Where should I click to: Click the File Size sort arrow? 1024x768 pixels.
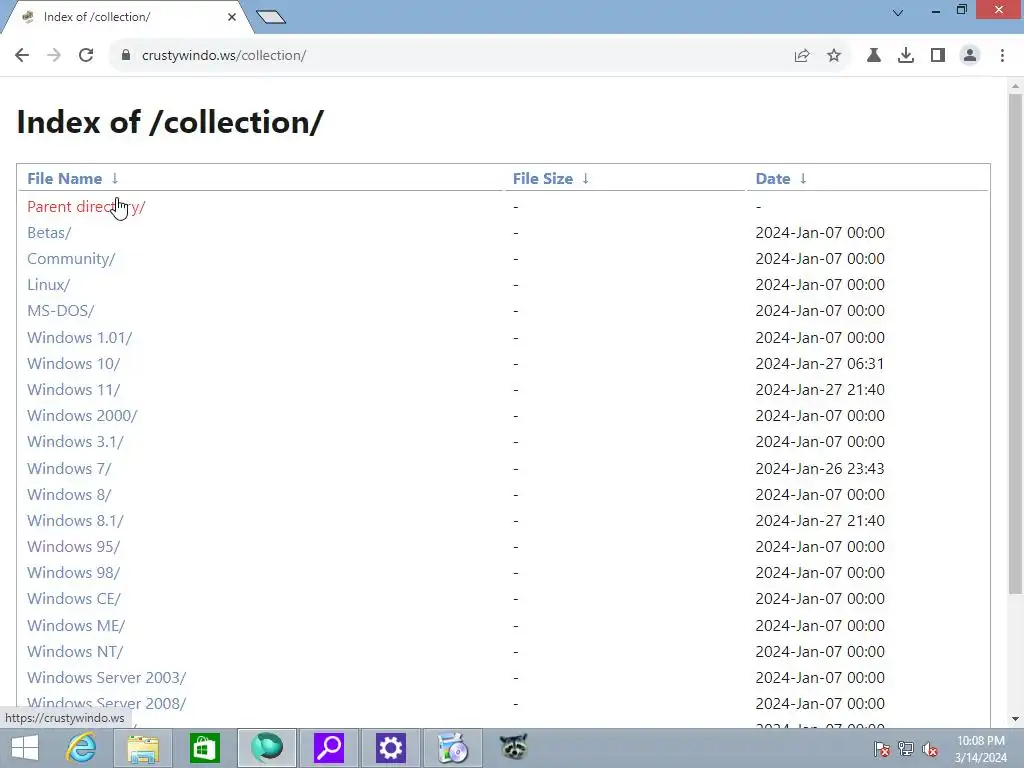586,178
